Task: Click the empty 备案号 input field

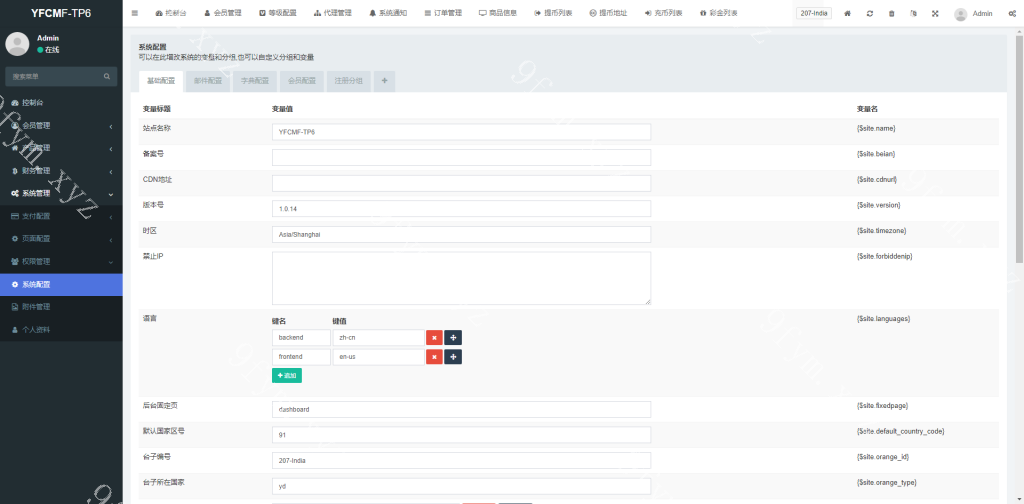Action: [461, 157]
